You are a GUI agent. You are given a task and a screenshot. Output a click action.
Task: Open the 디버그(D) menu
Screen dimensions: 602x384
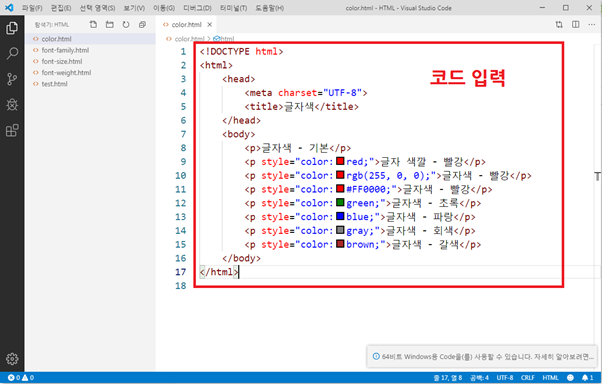pyautogui.click(x=197, y=8)
